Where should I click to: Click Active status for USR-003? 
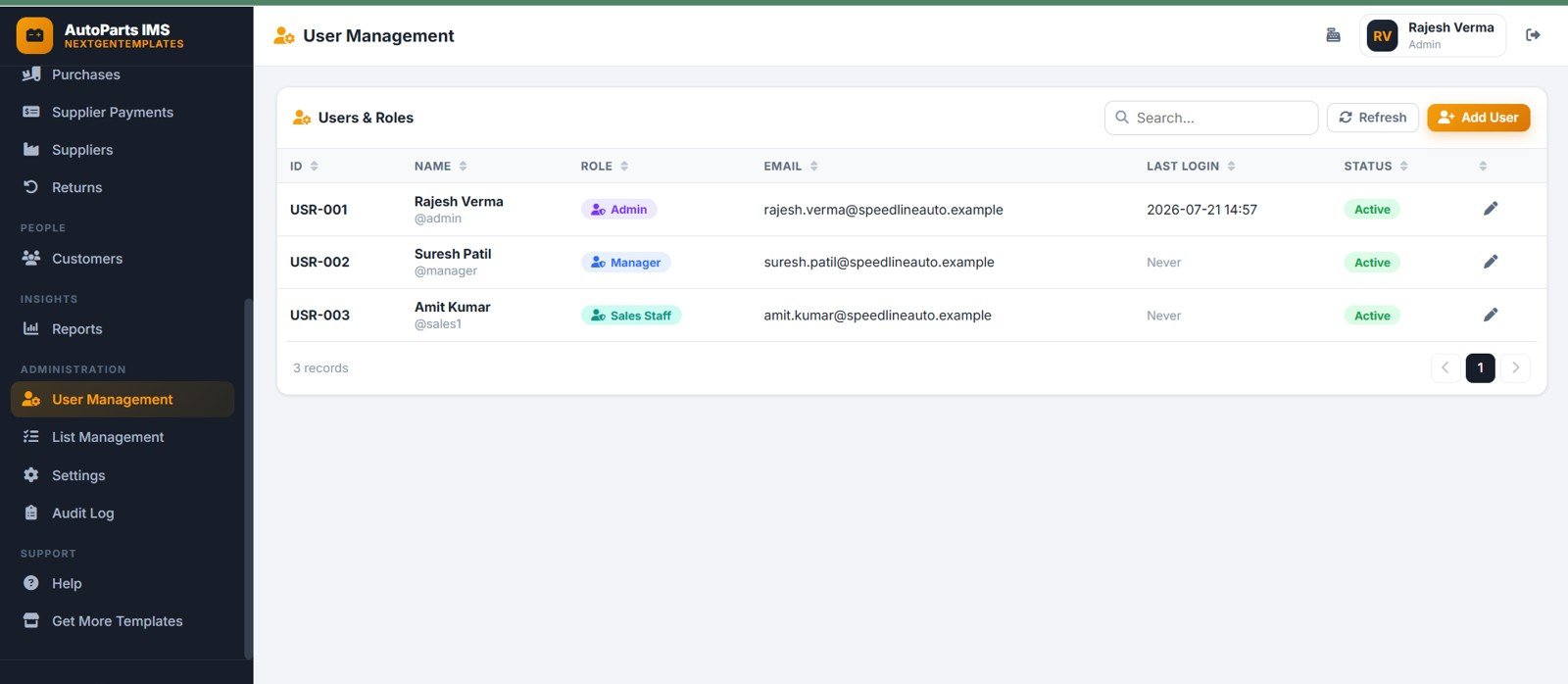[x=1372, y=316]
